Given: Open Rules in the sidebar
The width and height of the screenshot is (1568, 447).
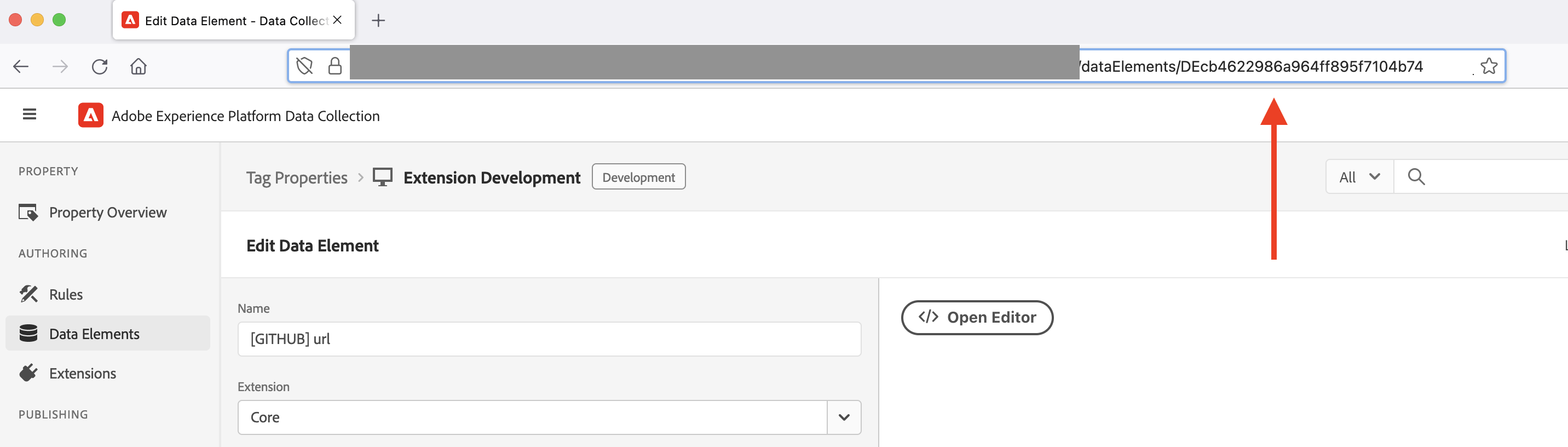Looking at the screenshot, I should click(x=108, y=294).
